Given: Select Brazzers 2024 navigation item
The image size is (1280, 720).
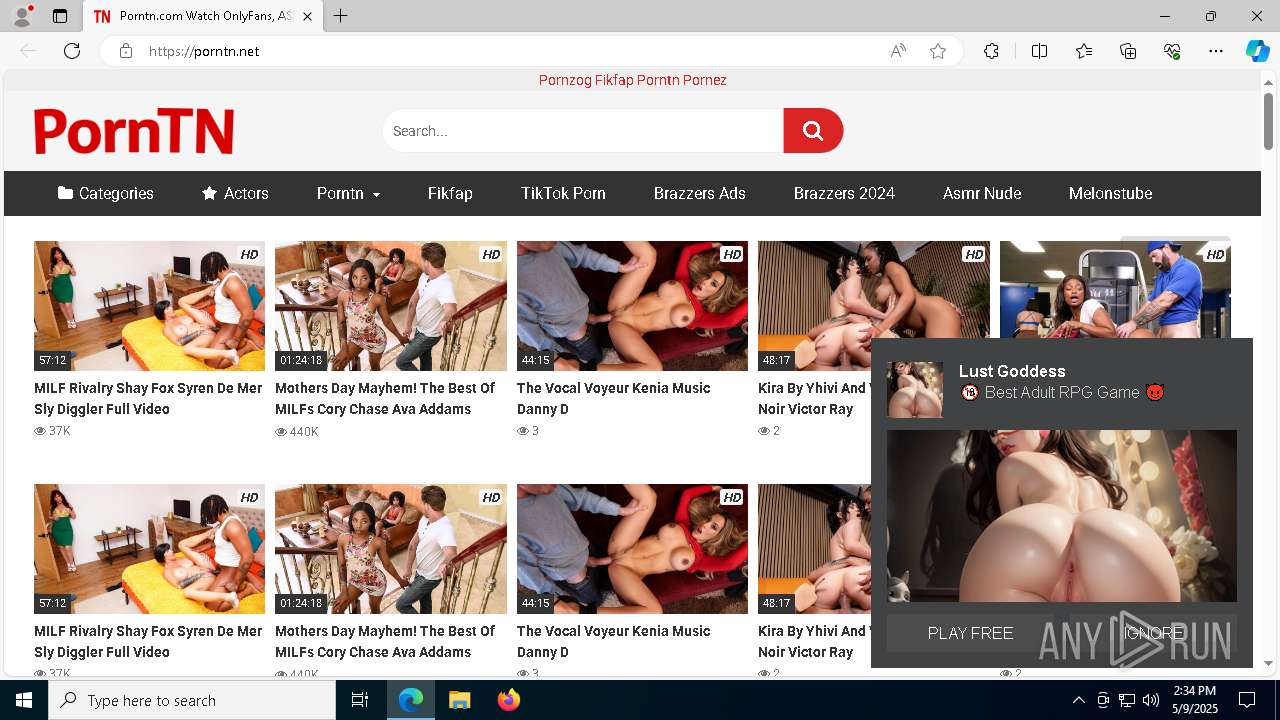Looking at the screenshot, I should (x=844, y=193).
